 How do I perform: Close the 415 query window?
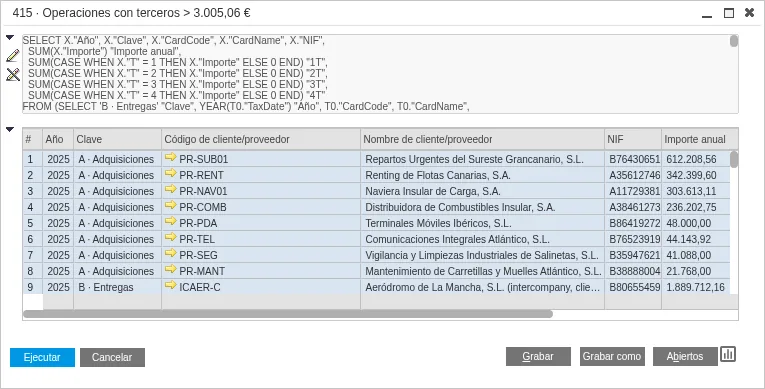pyautogui.click(x=749, y=13)
